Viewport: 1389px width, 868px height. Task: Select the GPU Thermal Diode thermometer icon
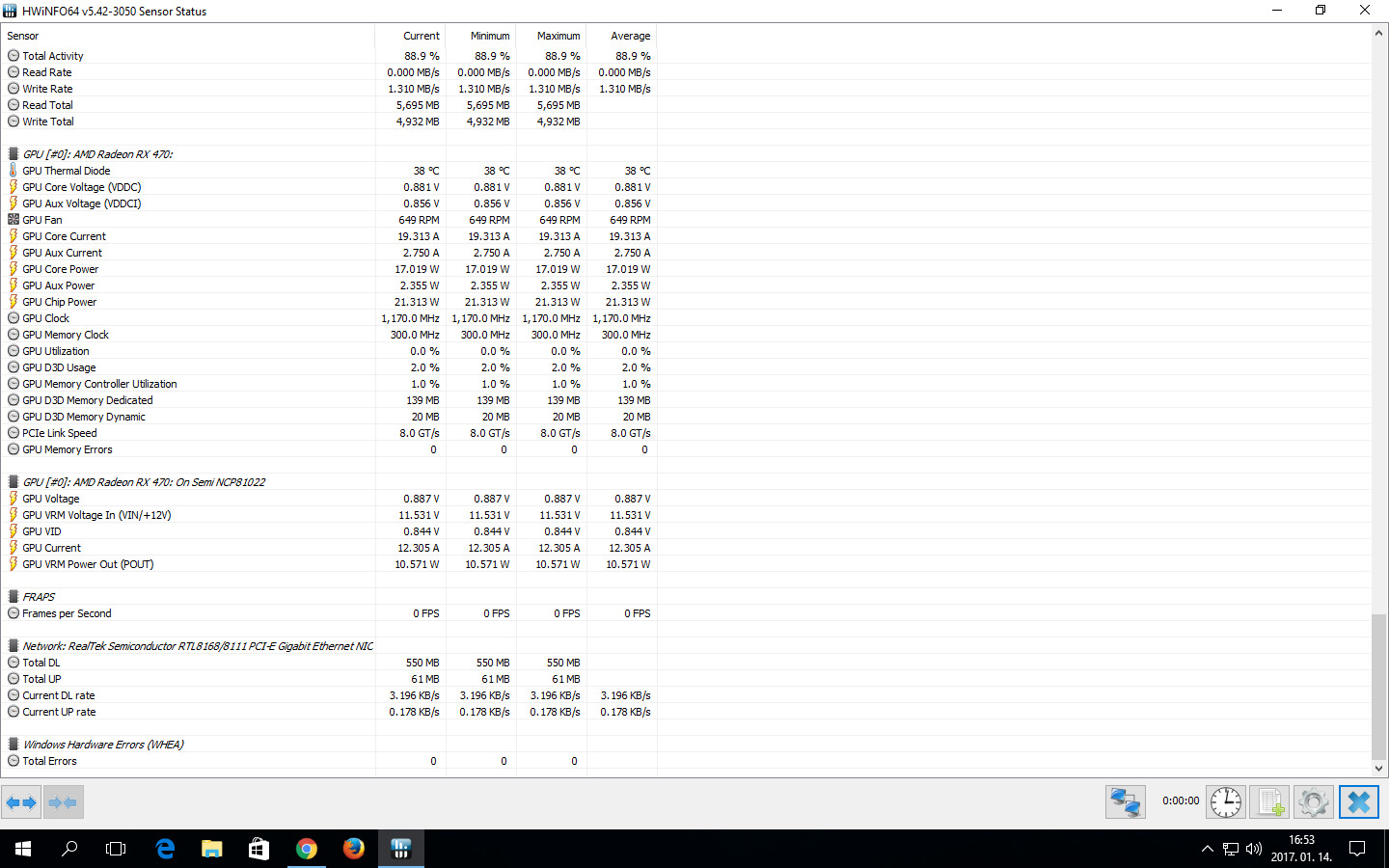pos(14,171)
